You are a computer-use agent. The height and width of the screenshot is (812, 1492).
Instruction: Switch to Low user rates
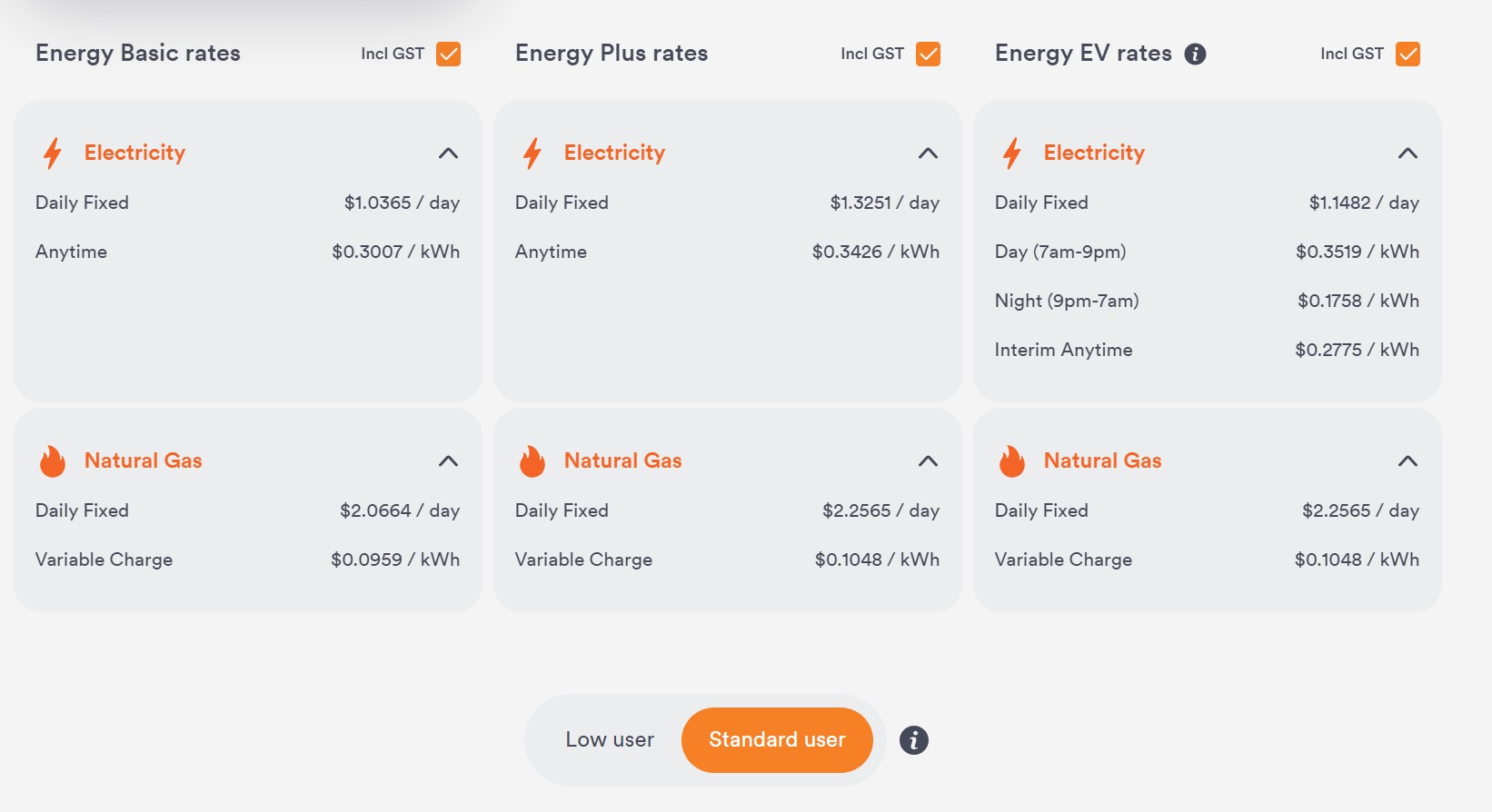pyautogui.click(x=610, y=740)
